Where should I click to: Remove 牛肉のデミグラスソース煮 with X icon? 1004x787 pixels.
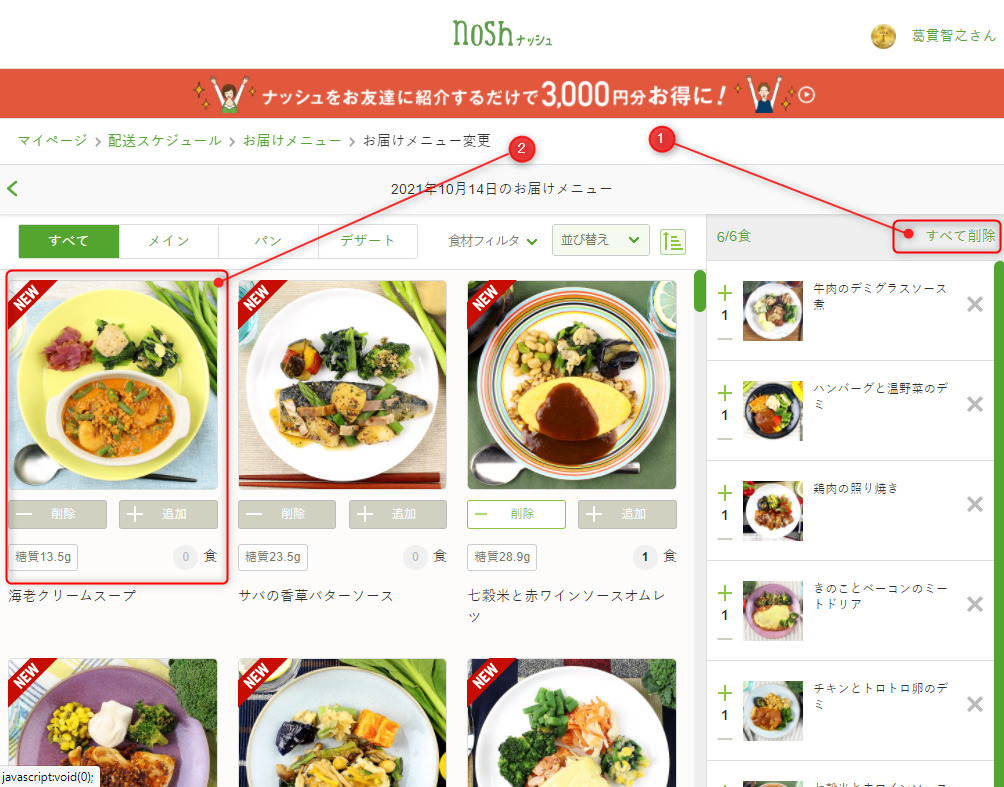[x=975, y=304]
